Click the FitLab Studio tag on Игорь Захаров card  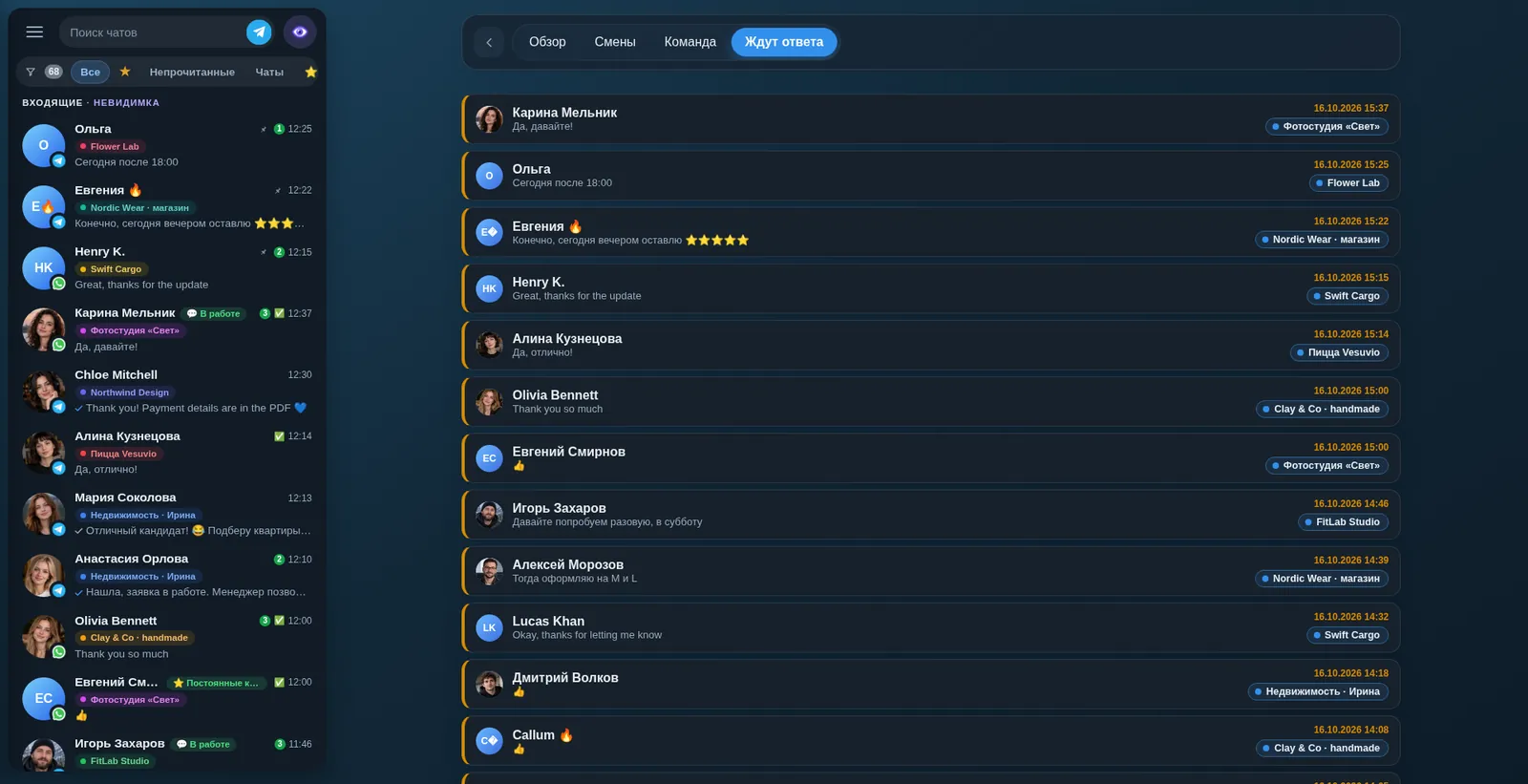[x=1343, y=522]
